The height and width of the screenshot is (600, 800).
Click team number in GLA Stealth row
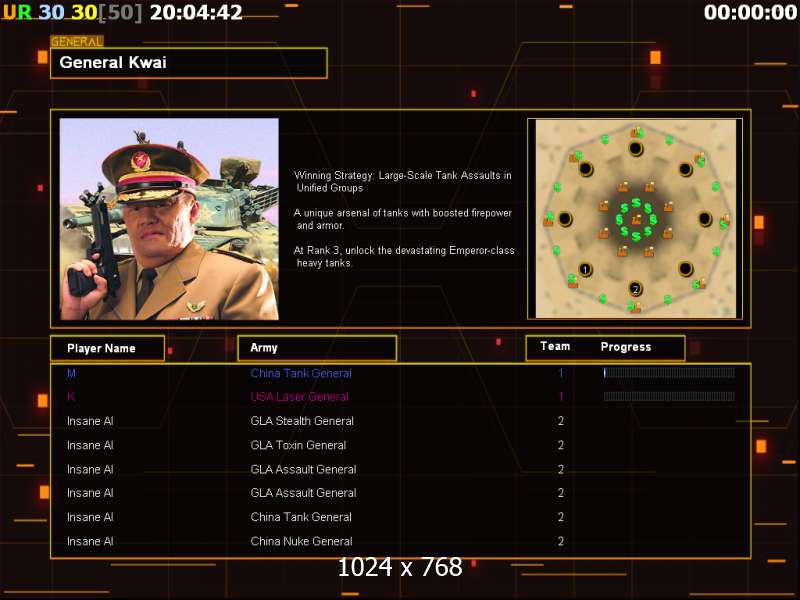[561, 421]
